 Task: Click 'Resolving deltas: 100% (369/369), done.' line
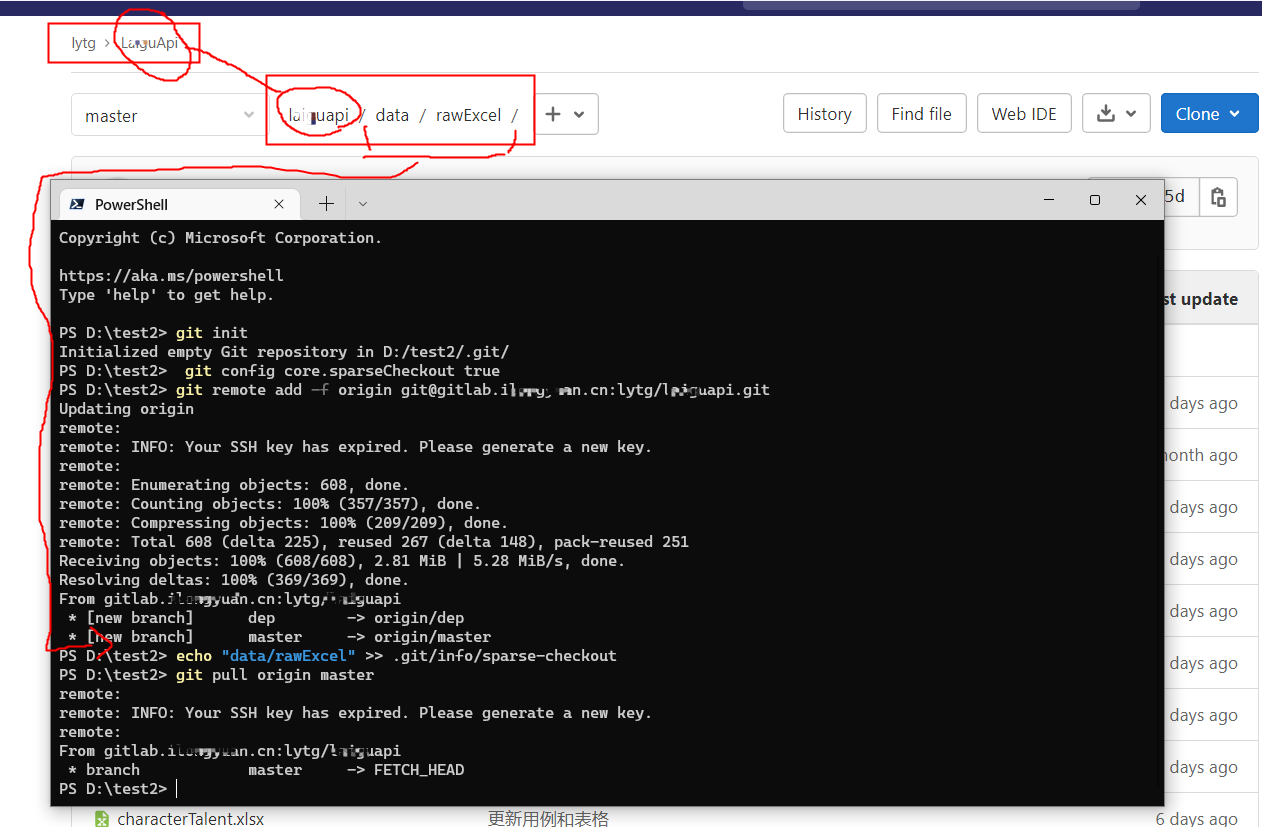pos(234,580)
